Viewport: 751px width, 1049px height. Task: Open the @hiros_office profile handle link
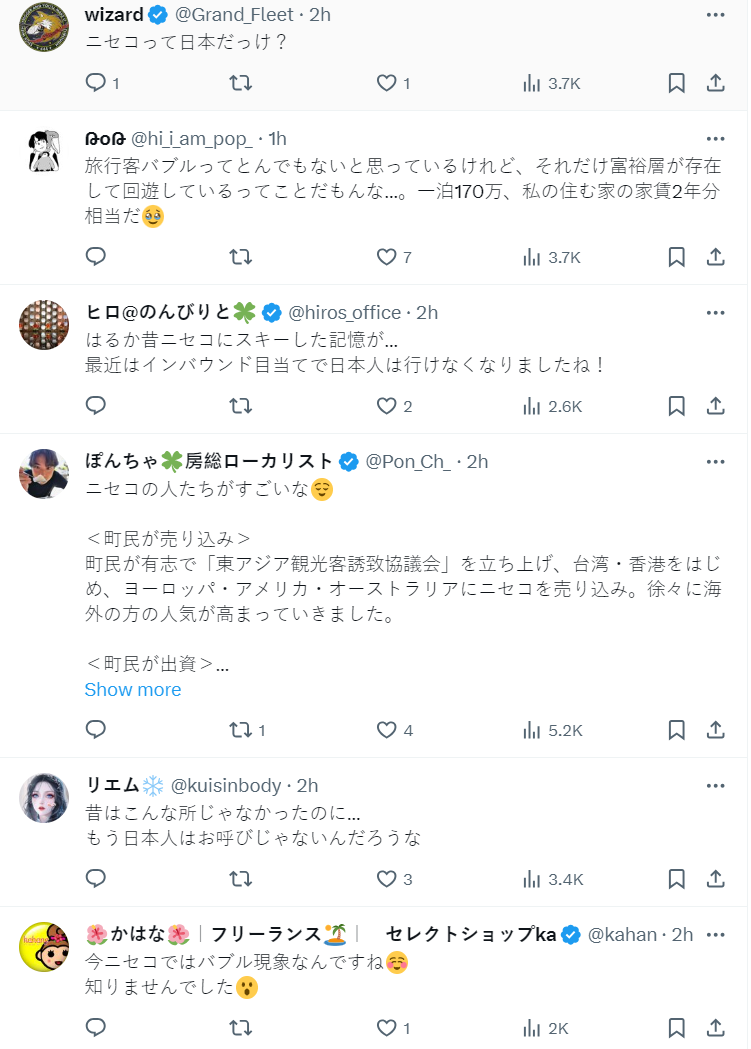(x=345, y=312)
